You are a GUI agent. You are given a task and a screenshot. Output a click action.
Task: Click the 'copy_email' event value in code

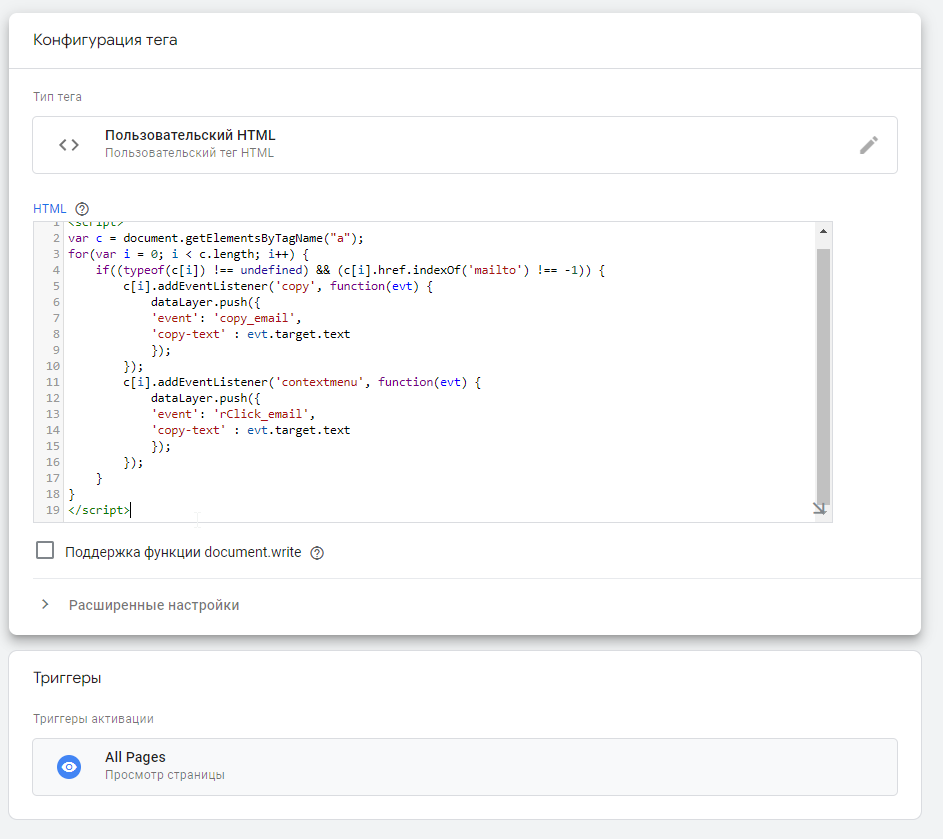[254, 318]
